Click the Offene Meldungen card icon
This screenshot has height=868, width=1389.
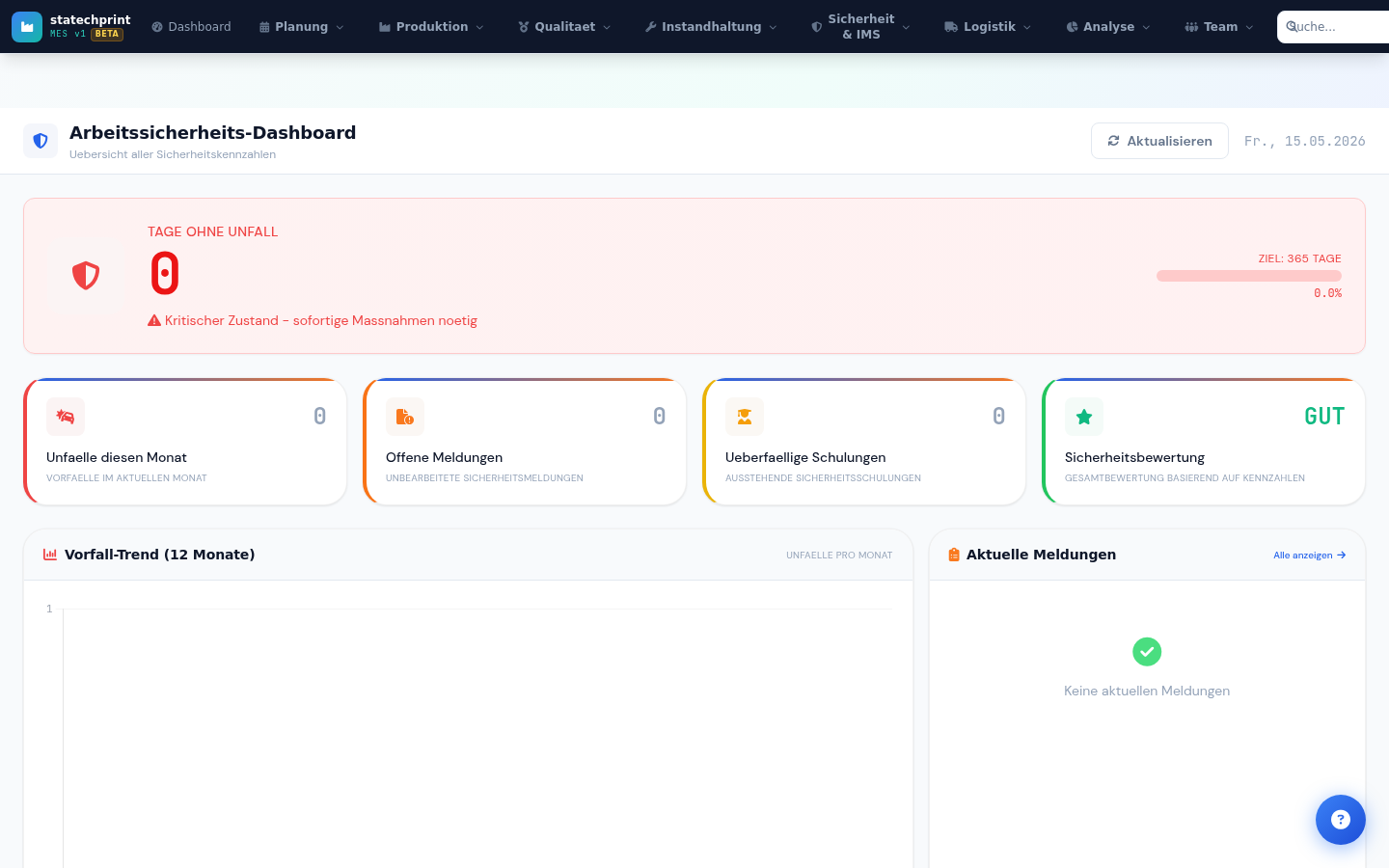coord(405,417)
